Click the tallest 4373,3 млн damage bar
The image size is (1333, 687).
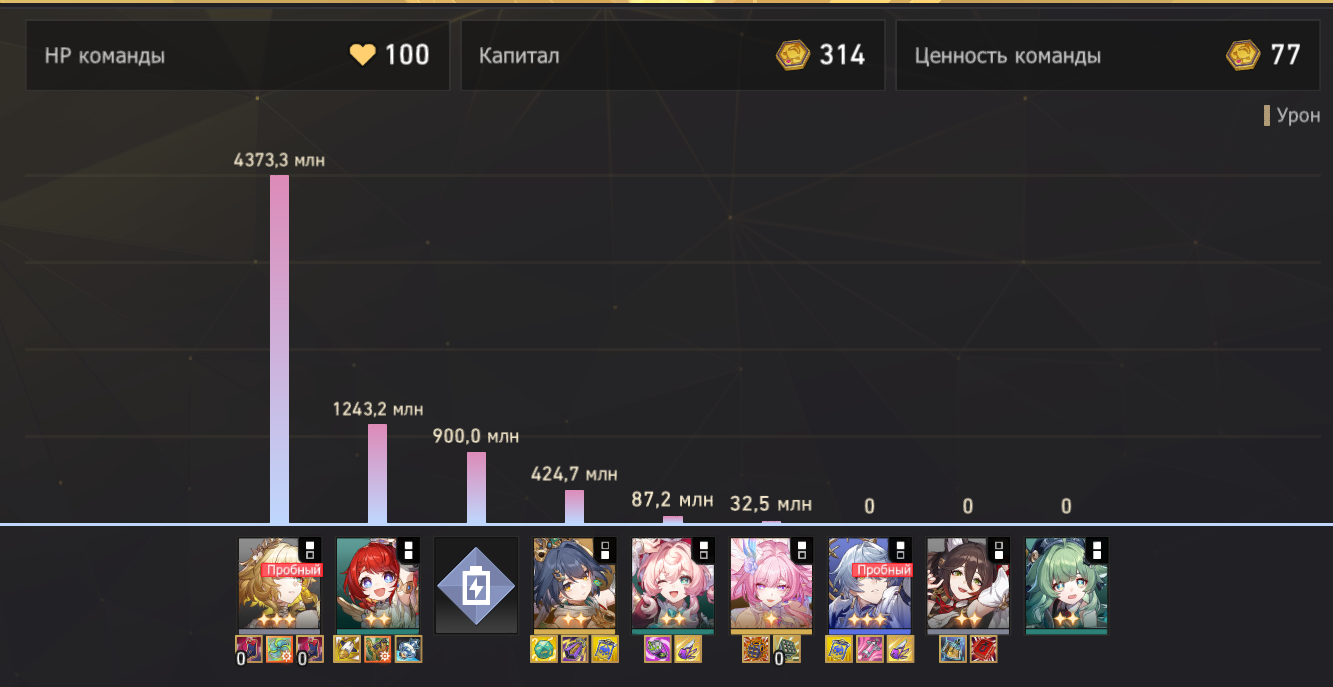click(279, 349)
